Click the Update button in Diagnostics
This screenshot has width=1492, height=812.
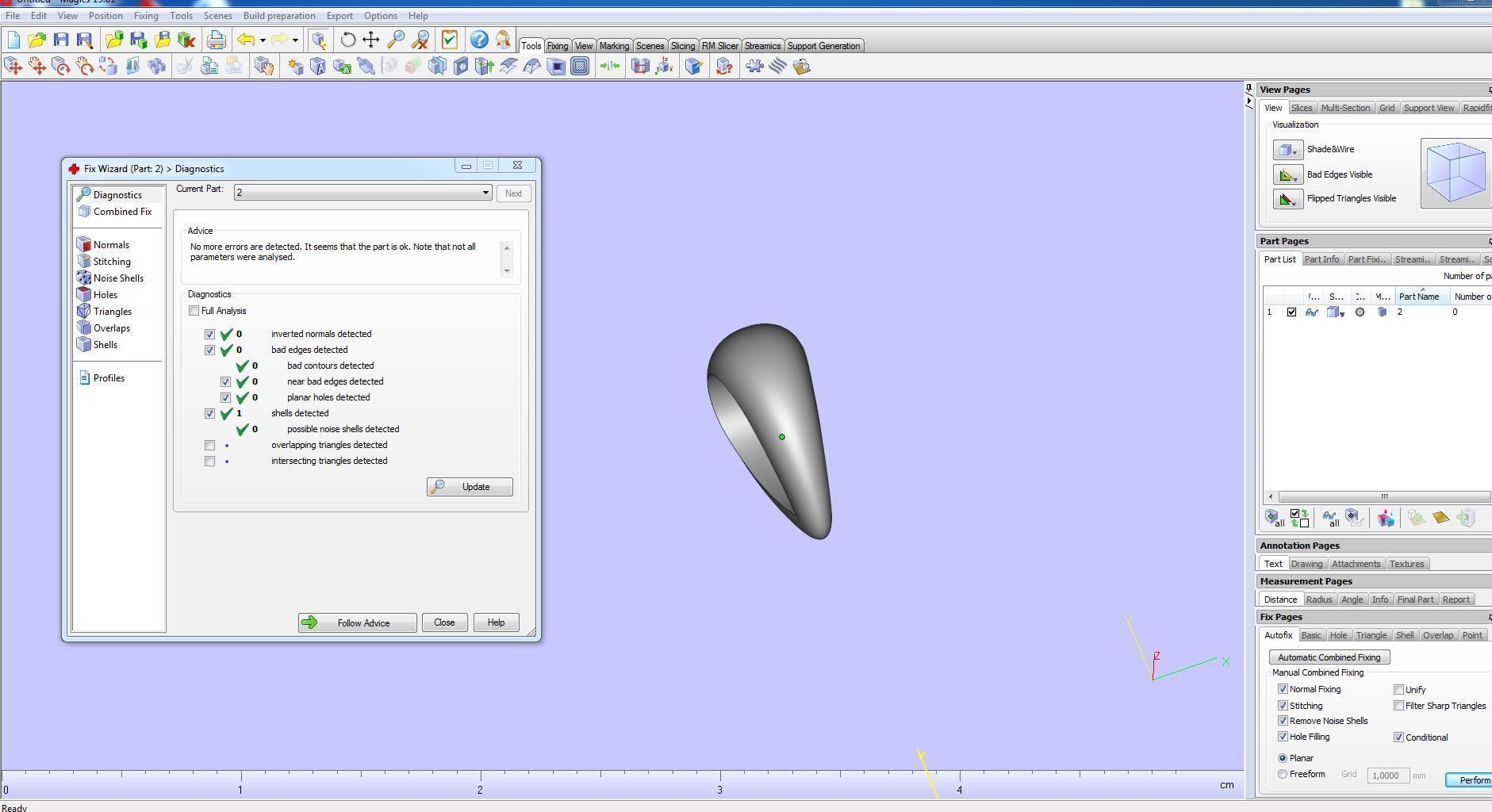(470, 487)
